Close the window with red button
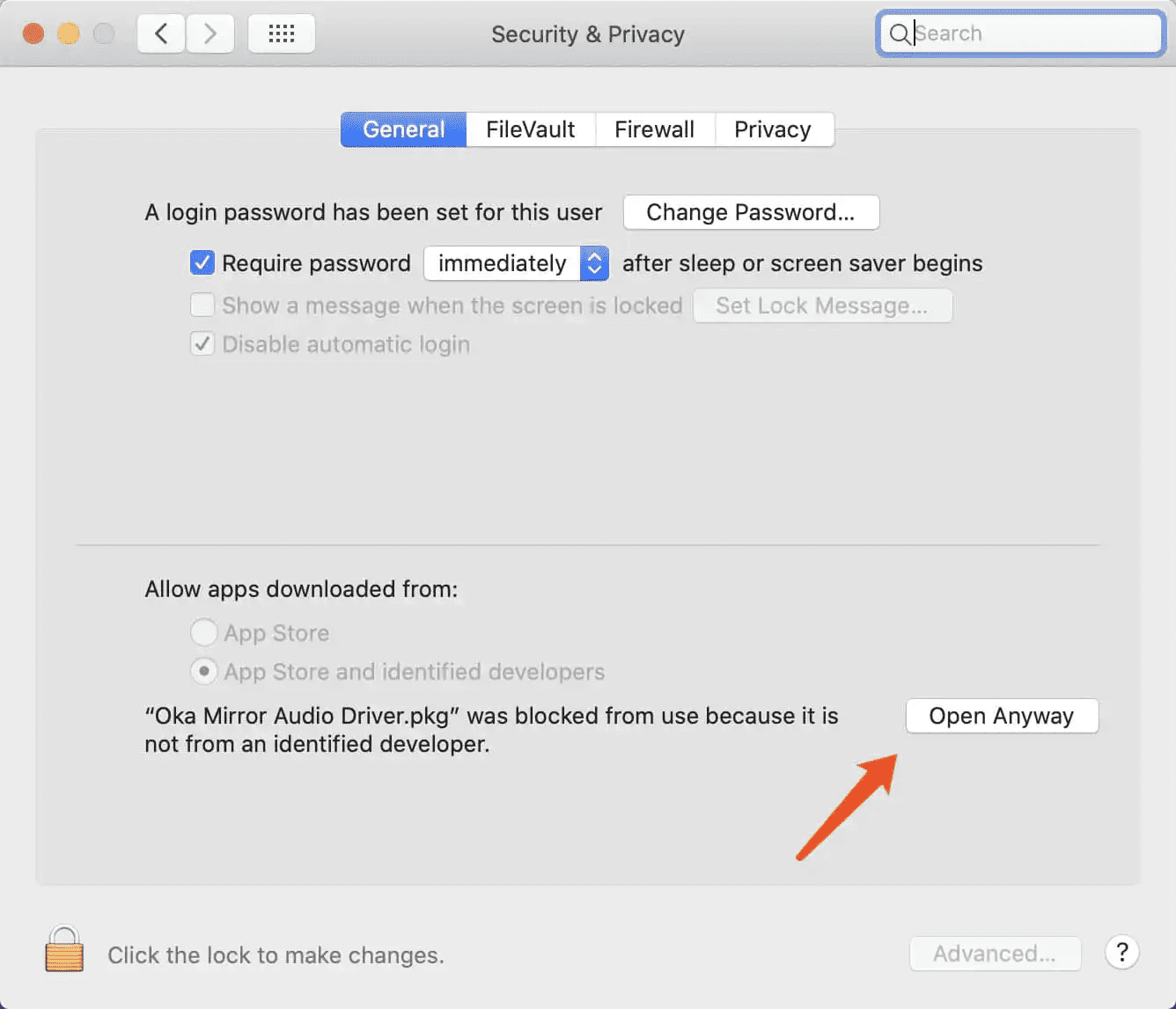 (x=33, y=34)
